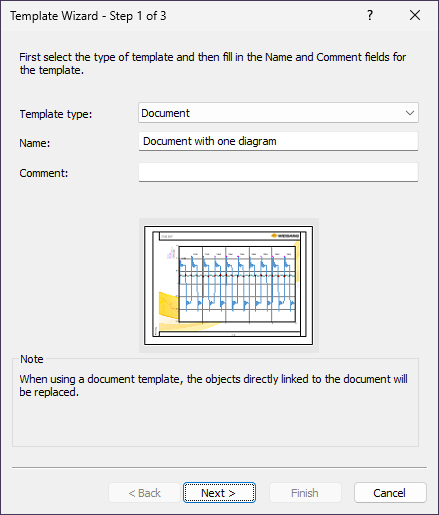Click the empty Comment input field
439x515 pixels.
coord(278,172)
